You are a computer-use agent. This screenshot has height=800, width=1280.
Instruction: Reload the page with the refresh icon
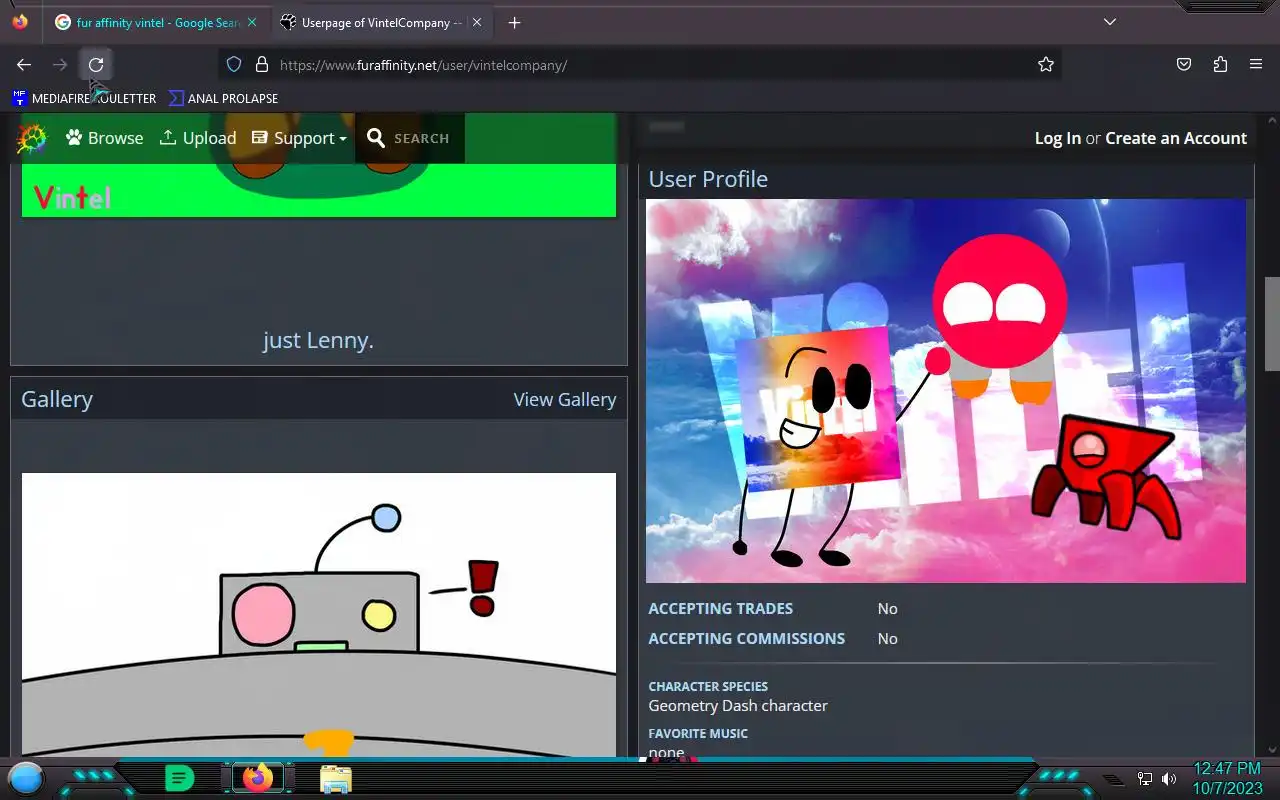pyautogui.click(x=96, y=65)
